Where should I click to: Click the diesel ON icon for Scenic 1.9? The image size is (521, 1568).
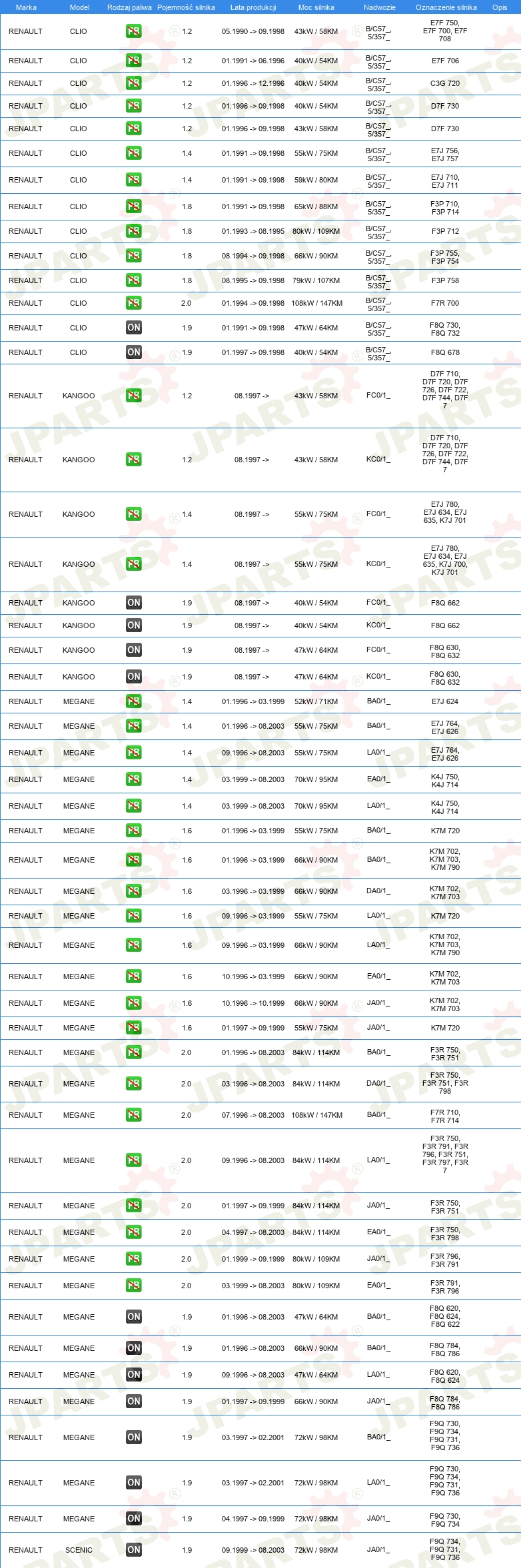click(134, 1550)
